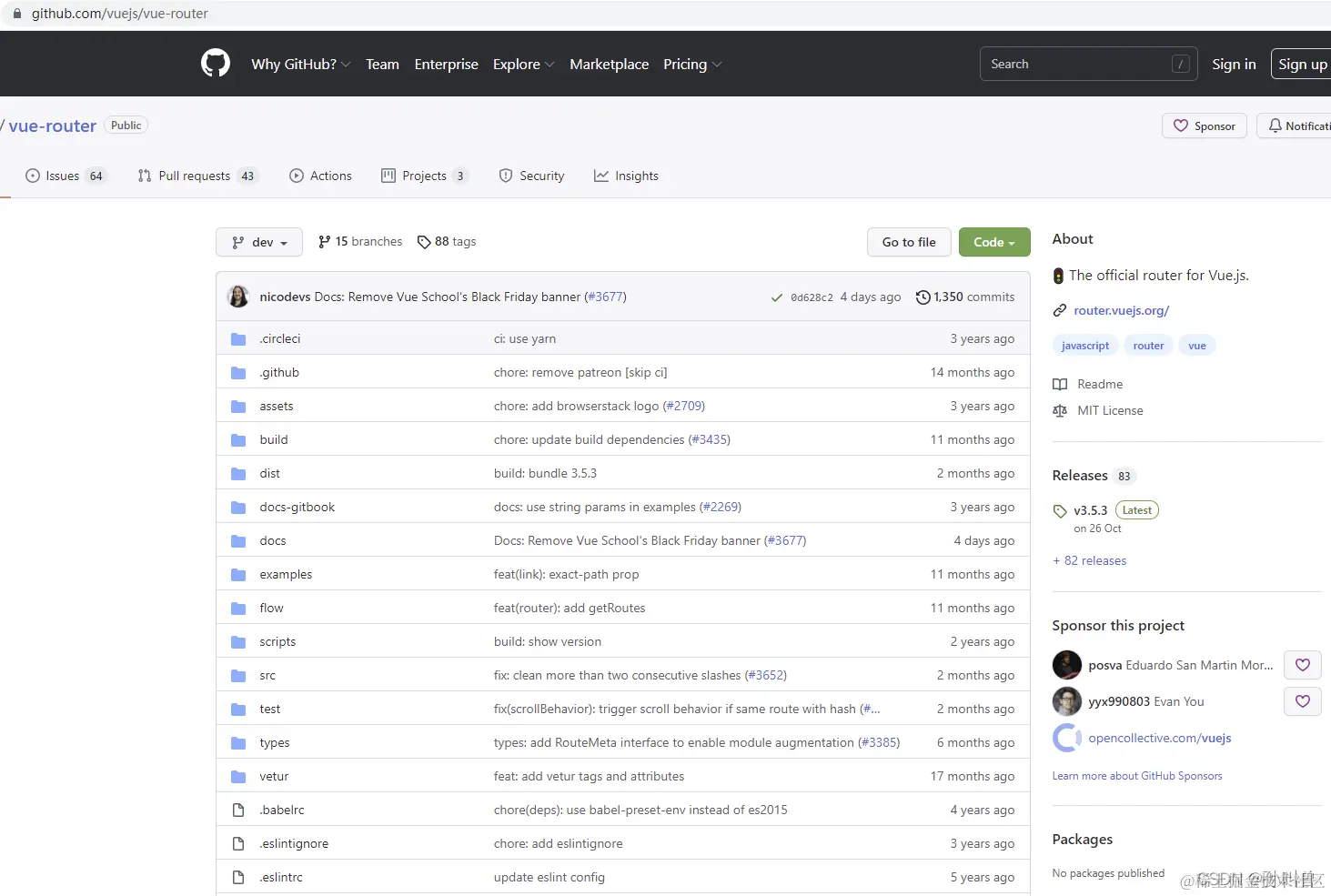This screenshot has width=1331, height=896.
Task: Click the Sign up button
Action: point(1302,64)
